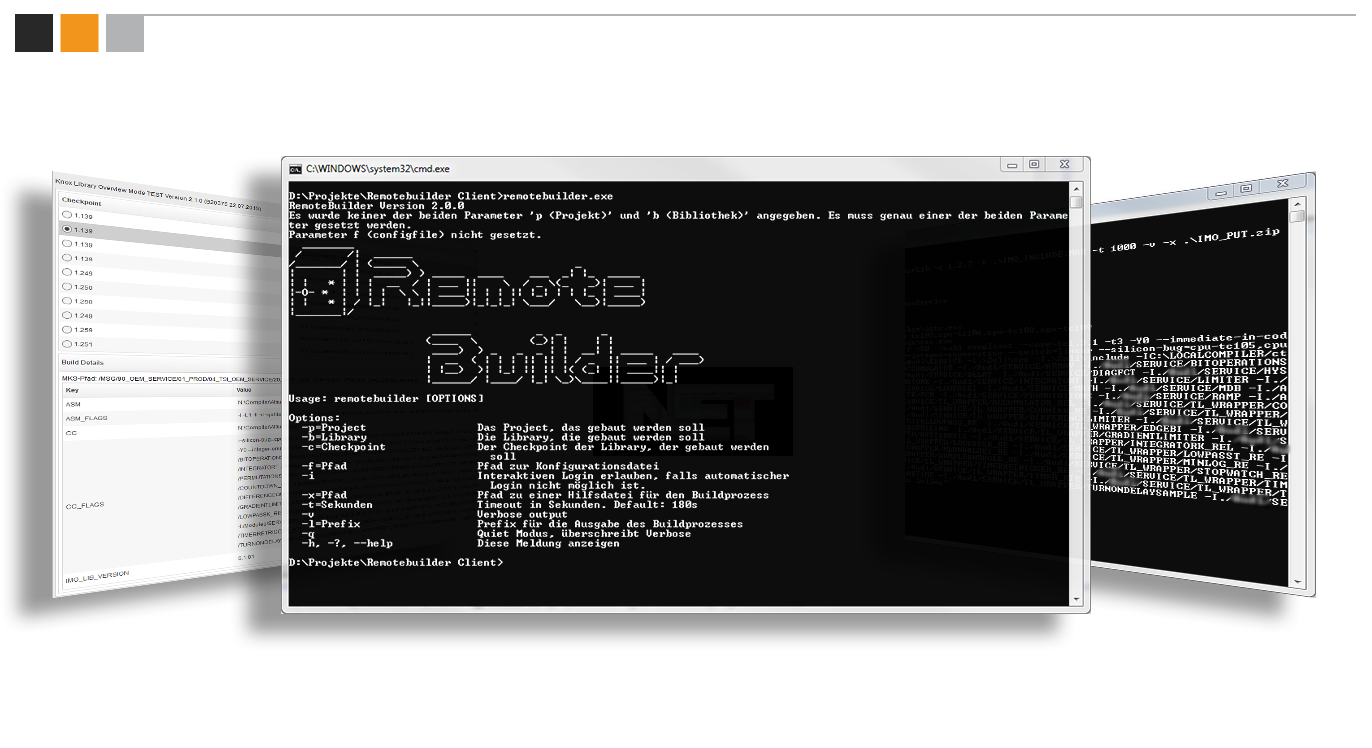Click the light gray square in the logo strip
Screen dimensions: 1372x748
click(x=124, y=32)
